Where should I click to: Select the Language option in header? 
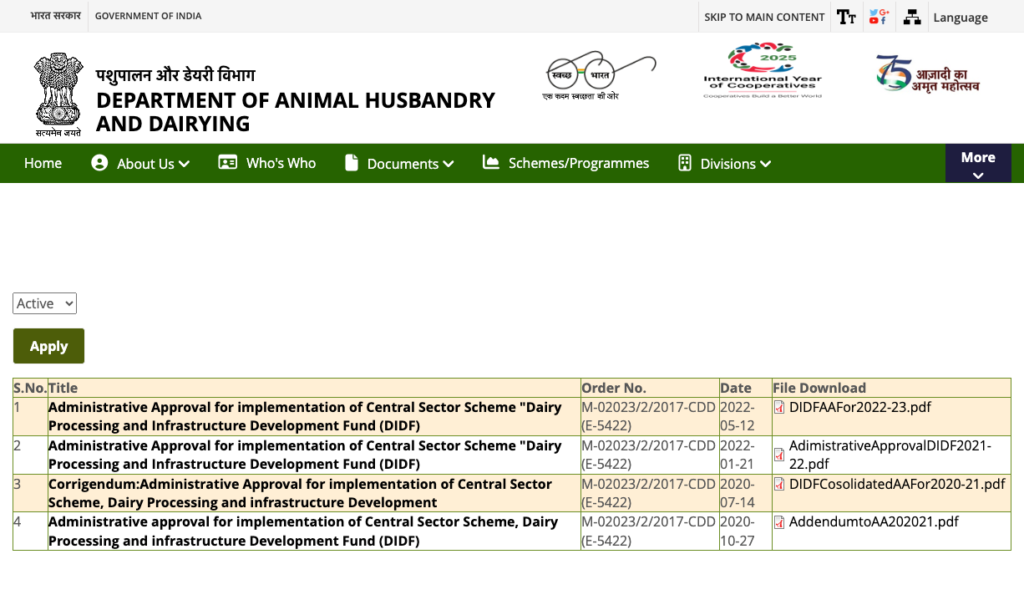960,17
